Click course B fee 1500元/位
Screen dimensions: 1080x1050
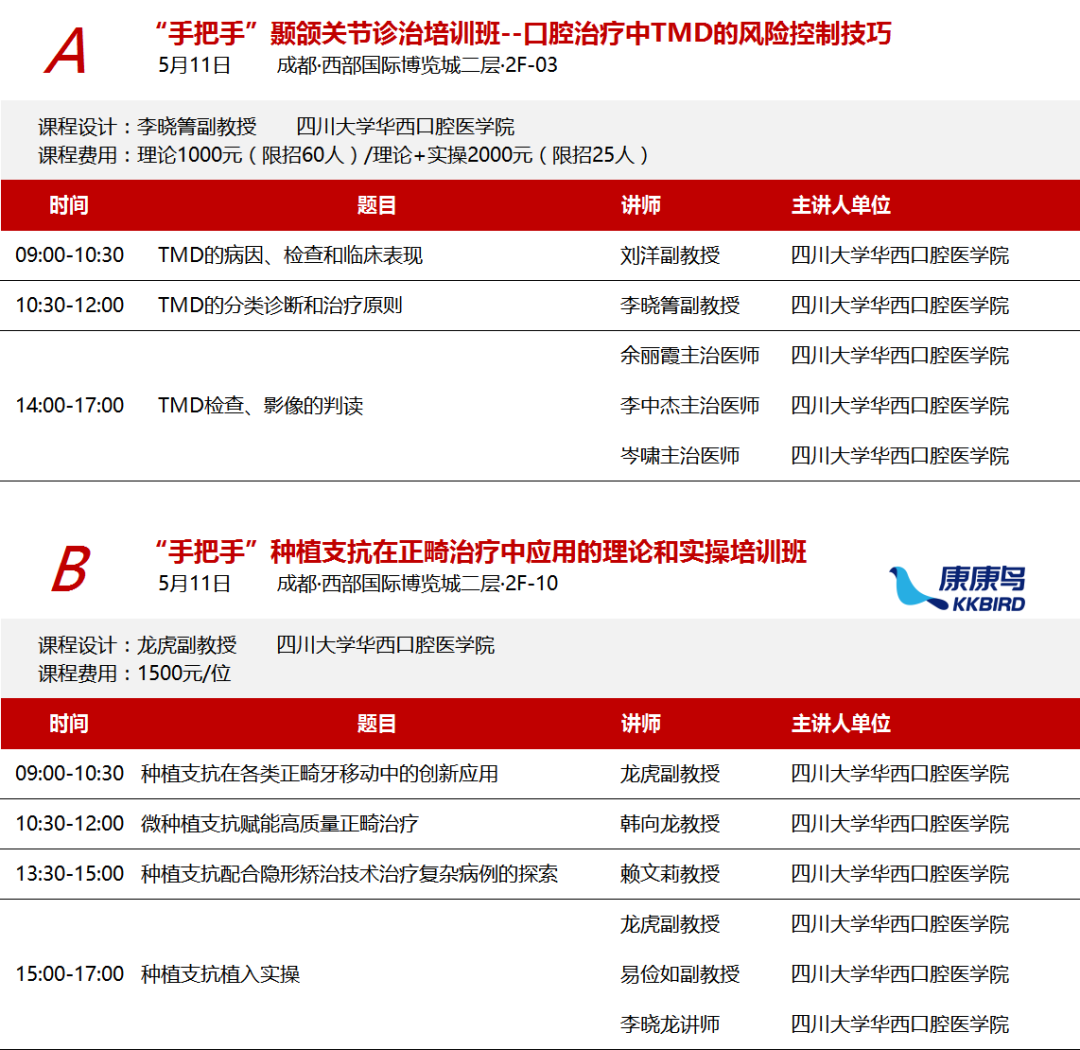[184, 673]
